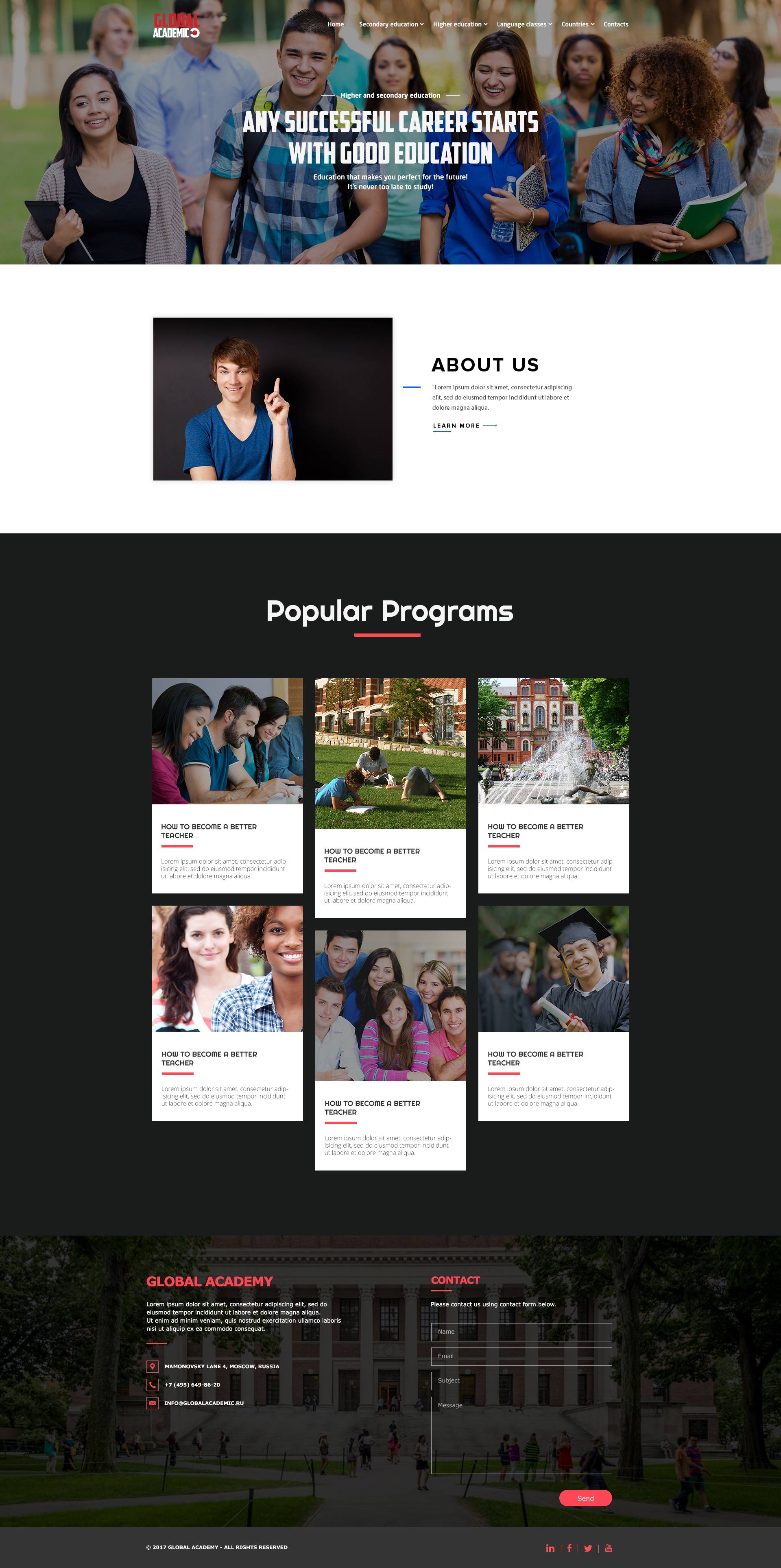Open the About Us student photo

click(x=273, y=399)
